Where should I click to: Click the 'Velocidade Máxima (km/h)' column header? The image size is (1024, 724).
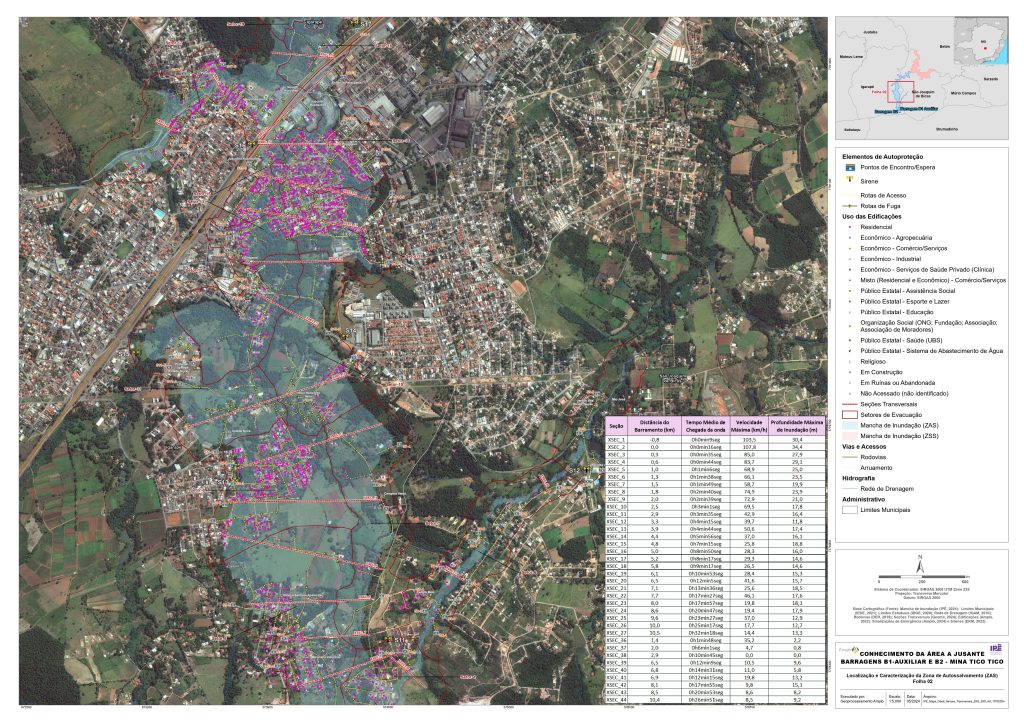click(748, 426)
